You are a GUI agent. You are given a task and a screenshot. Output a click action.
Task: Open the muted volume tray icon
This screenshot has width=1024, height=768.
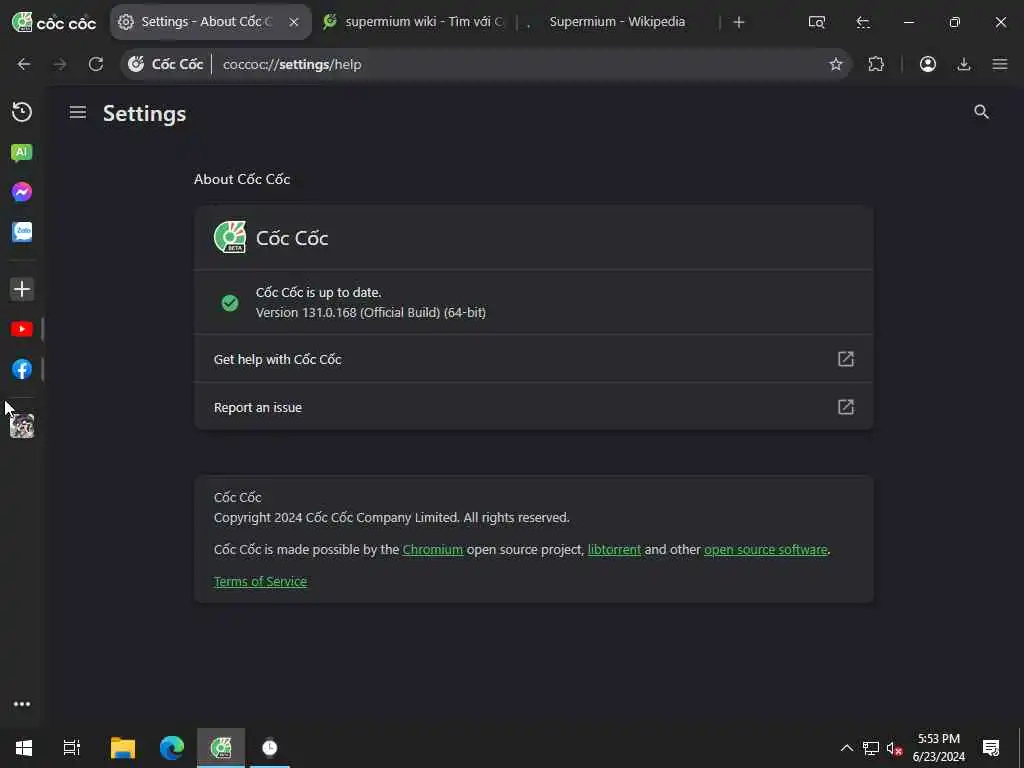pos(894,748)
